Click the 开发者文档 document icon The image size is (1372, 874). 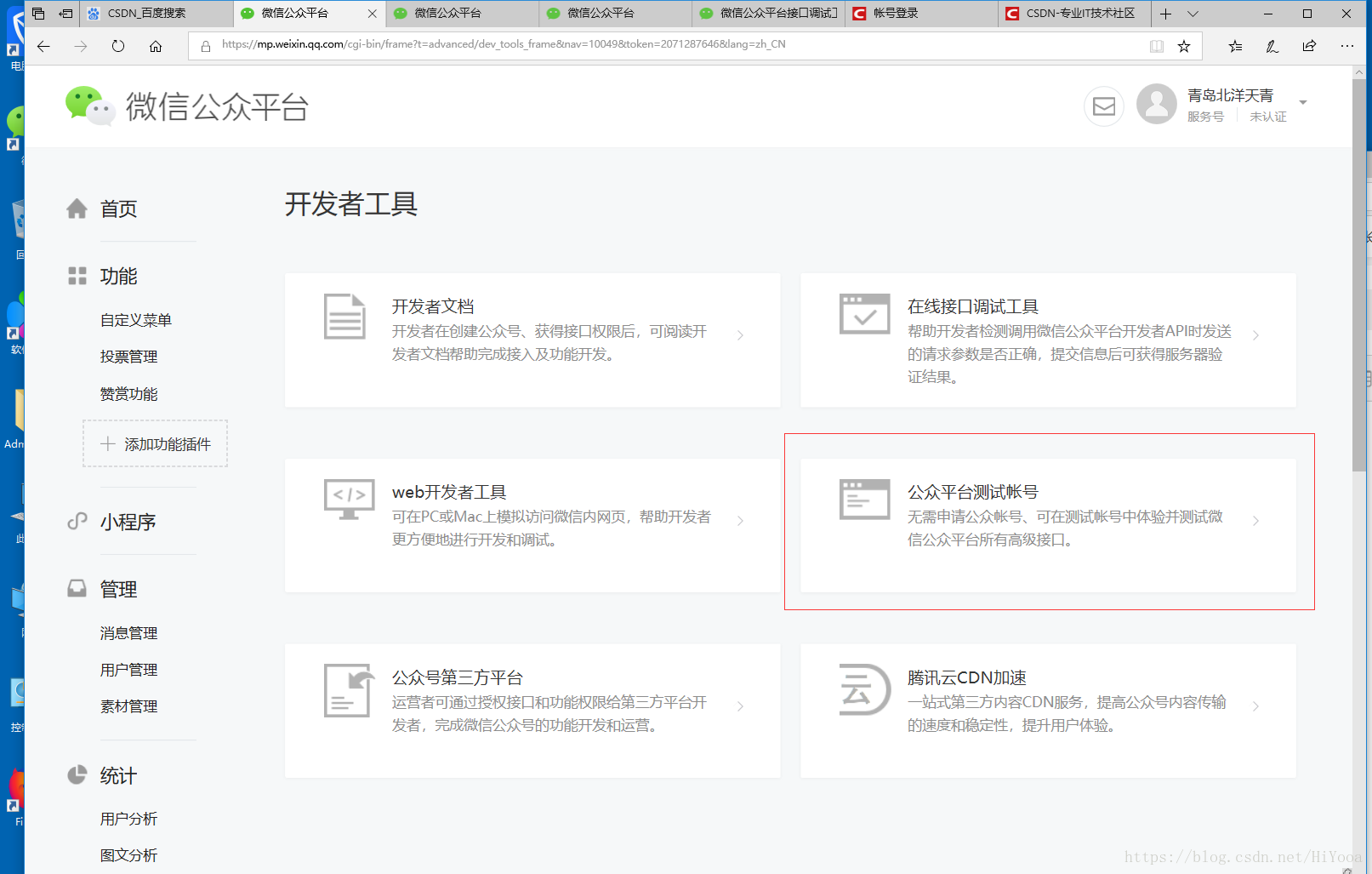[x=345, y=317]
